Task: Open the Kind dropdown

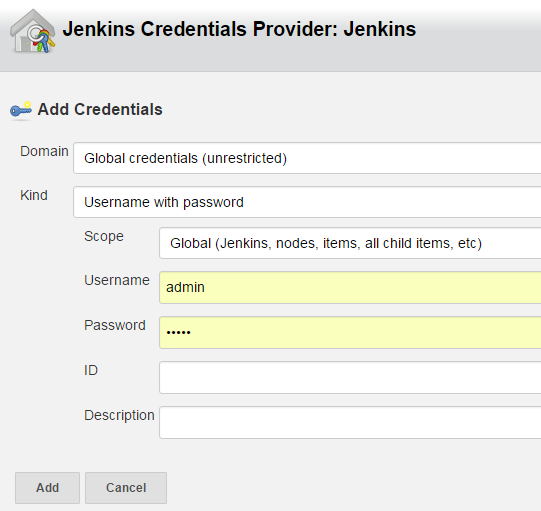Action: click(x=307, y=202)
